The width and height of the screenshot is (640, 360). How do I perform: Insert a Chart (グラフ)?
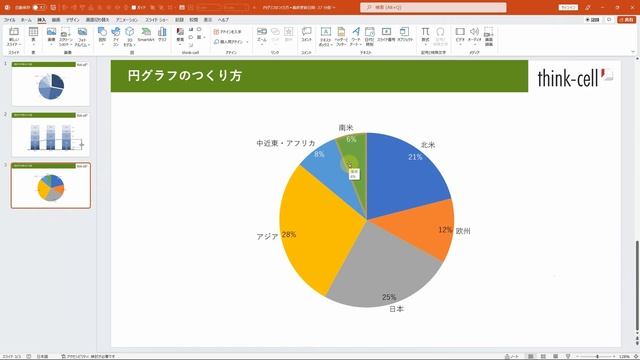pos(162,35)
